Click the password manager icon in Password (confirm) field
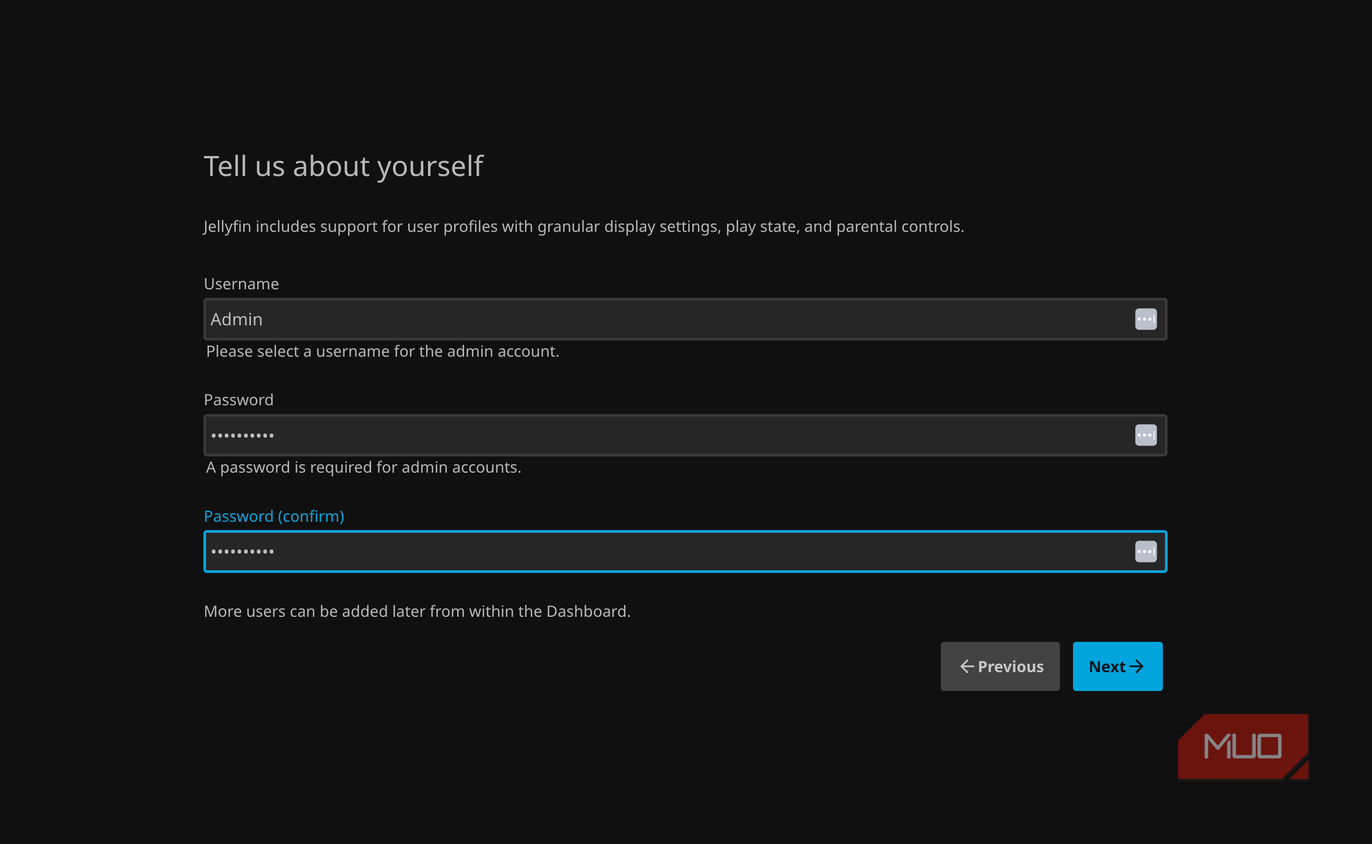Viewport: 1372px width, 844px height. point(1145,551)
